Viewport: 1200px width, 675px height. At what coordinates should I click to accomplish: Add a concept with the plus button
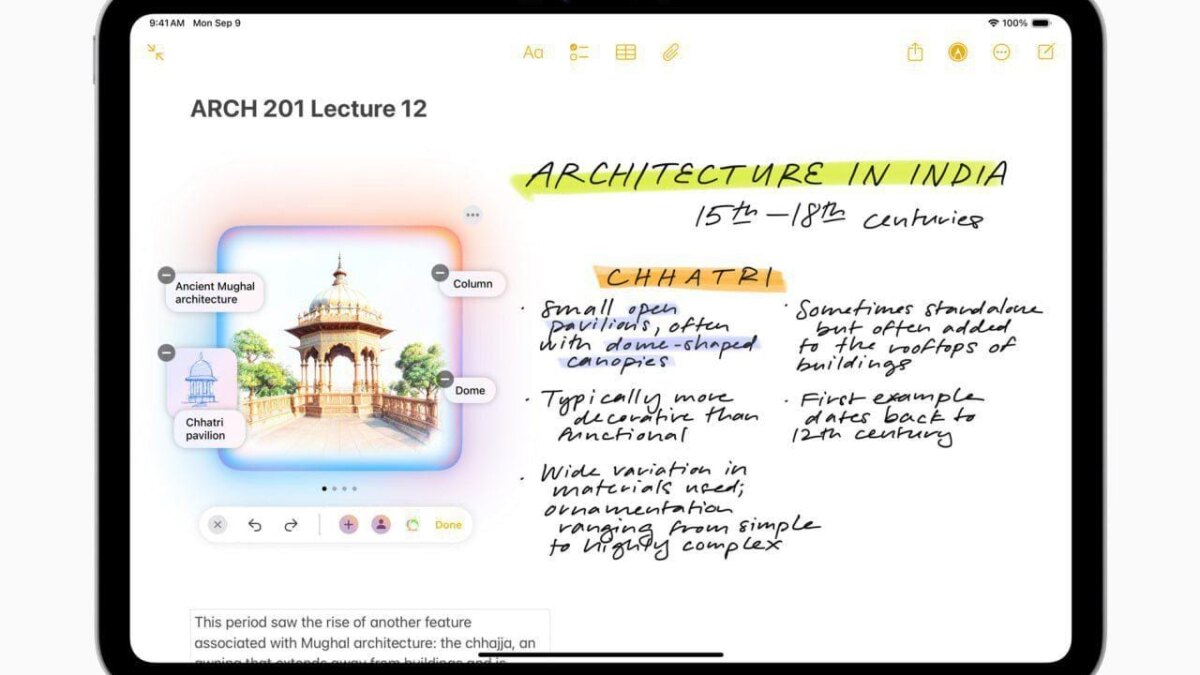[348, 525]
